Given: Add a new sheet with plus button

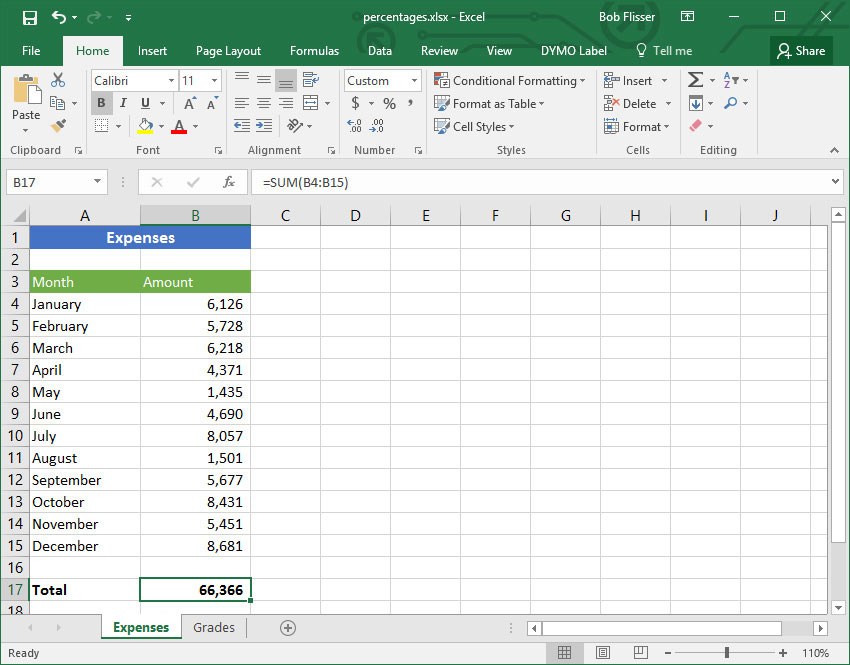Looking at the screenshot, I should pos(288,628).
